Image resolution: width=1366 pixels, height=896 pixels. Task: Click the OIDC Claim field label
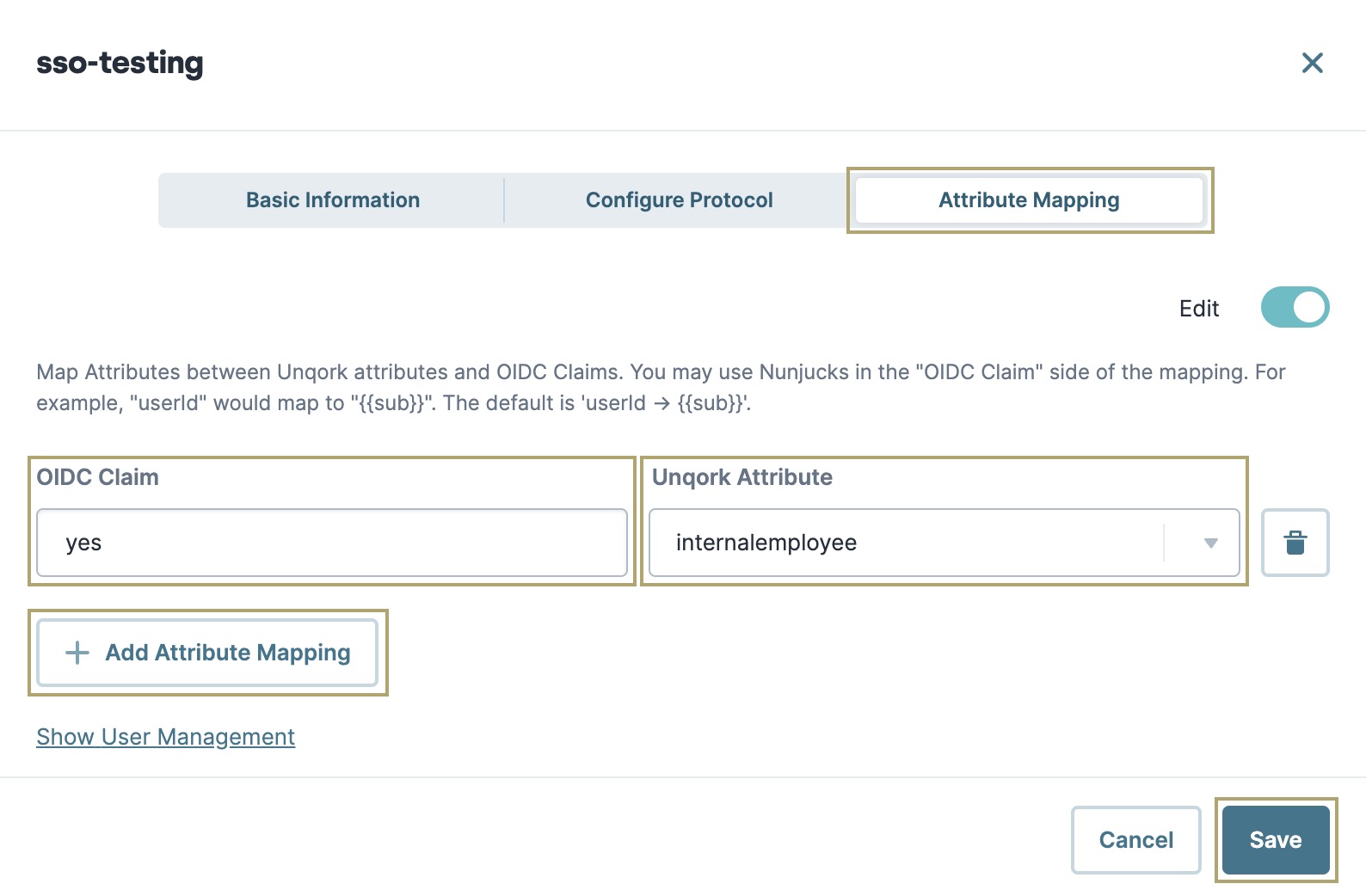click(x=98, y=477)
